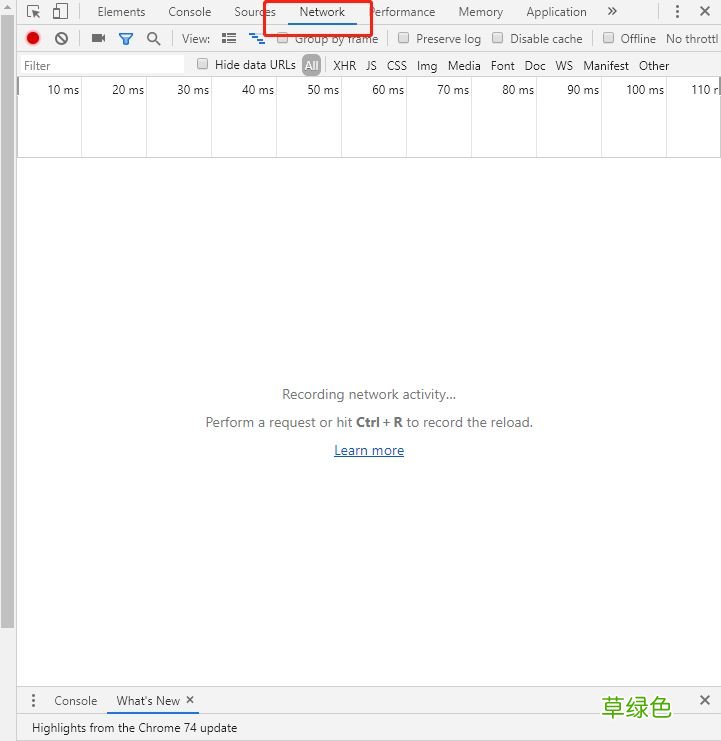This screenshot has width=721, height=741.
Task: Activate the inspect element picker icon
Action: 33,11
